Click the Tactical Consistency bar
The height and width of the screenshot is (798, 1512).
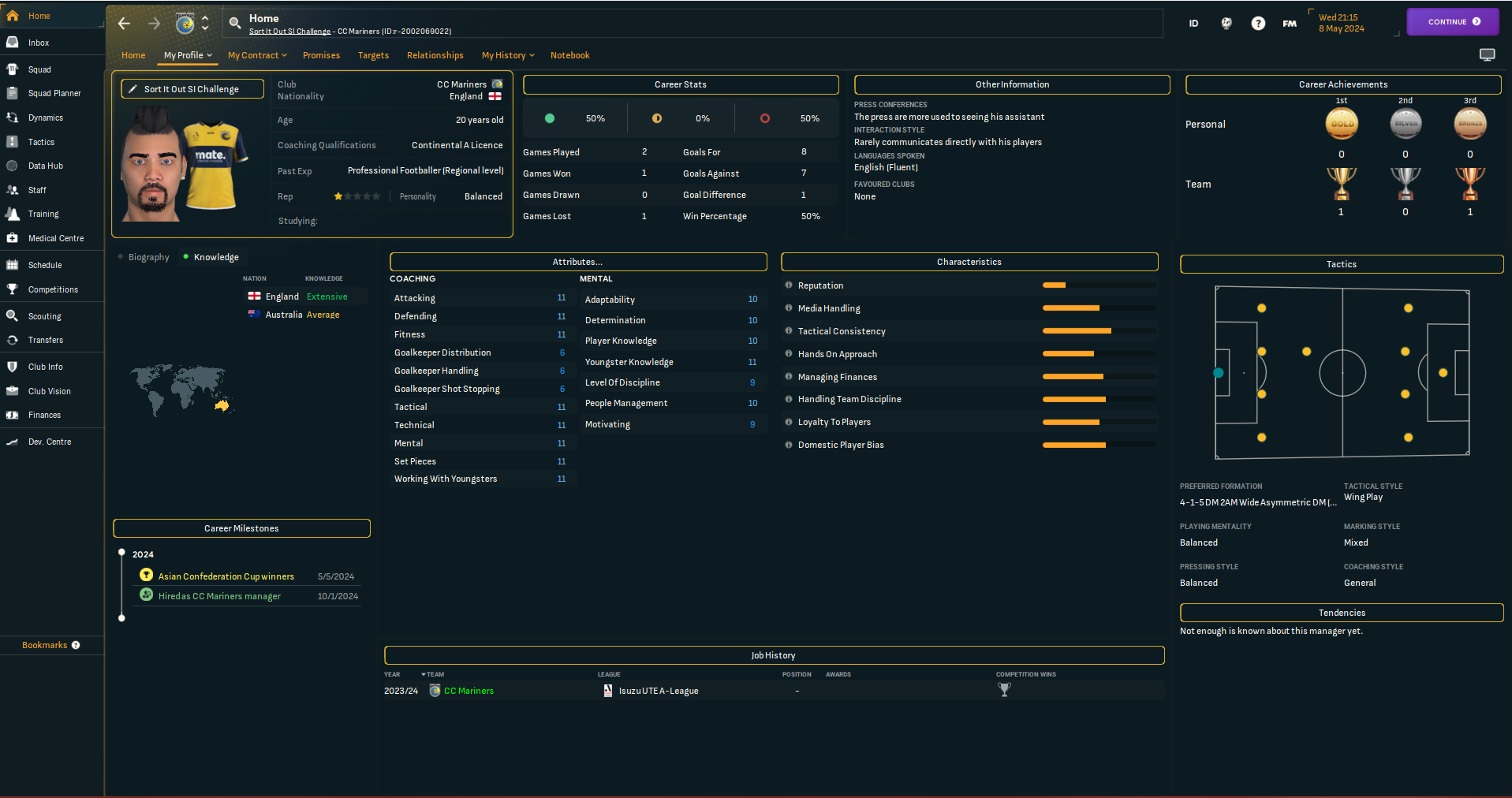1099,331
